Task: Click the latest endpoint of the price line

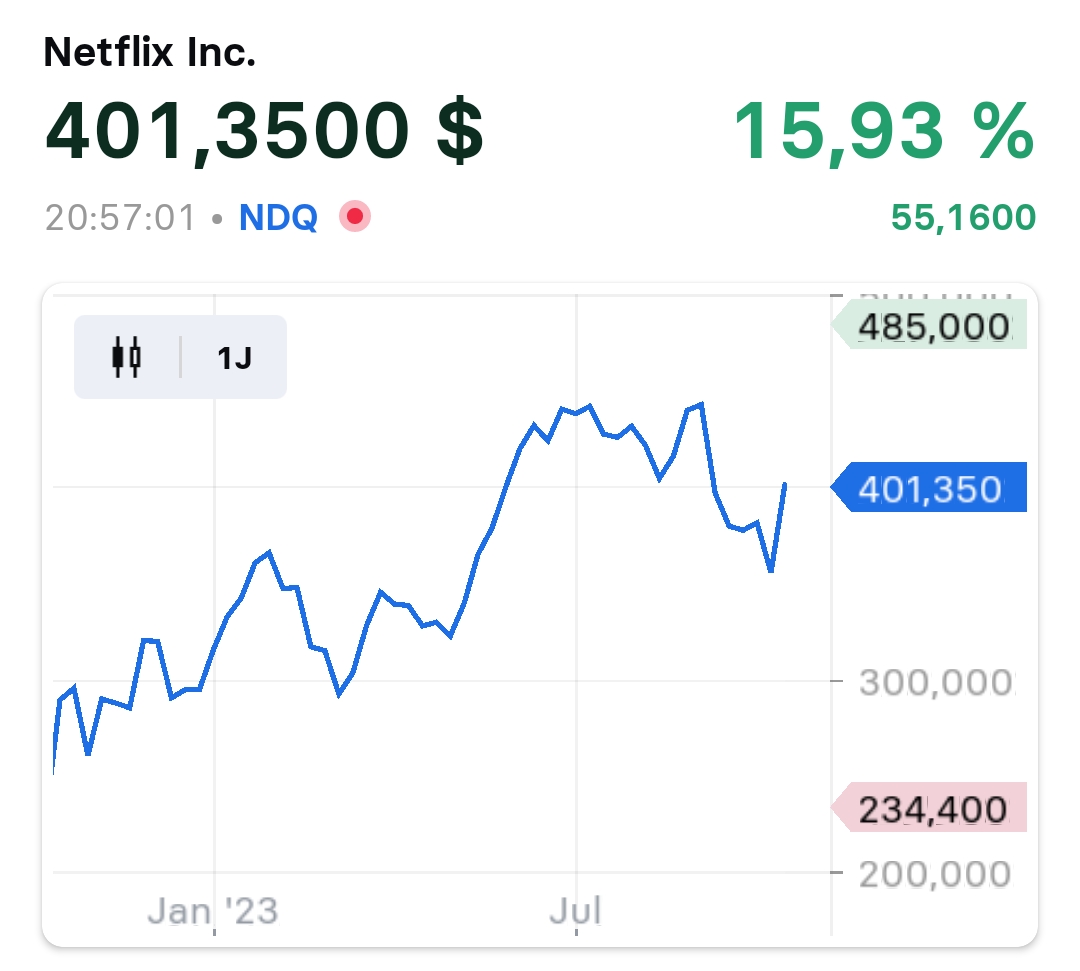Action: pos(785,484)
